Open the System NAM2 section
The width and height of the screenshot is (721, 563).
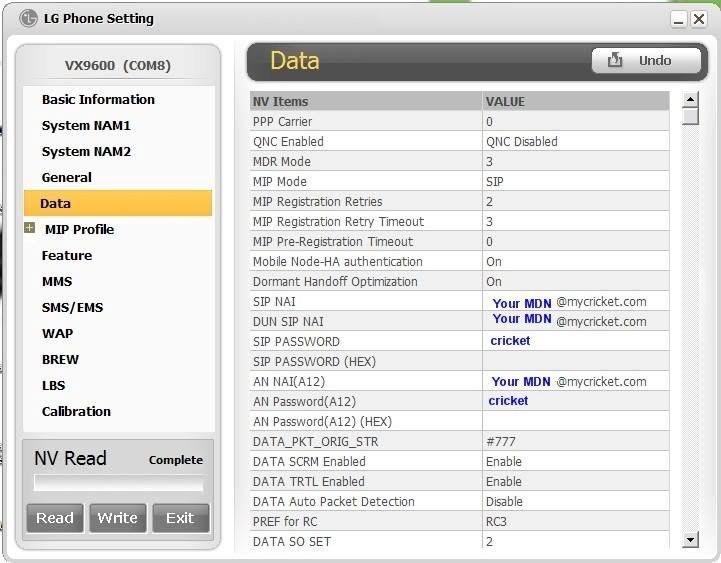(x=86, y=151)
